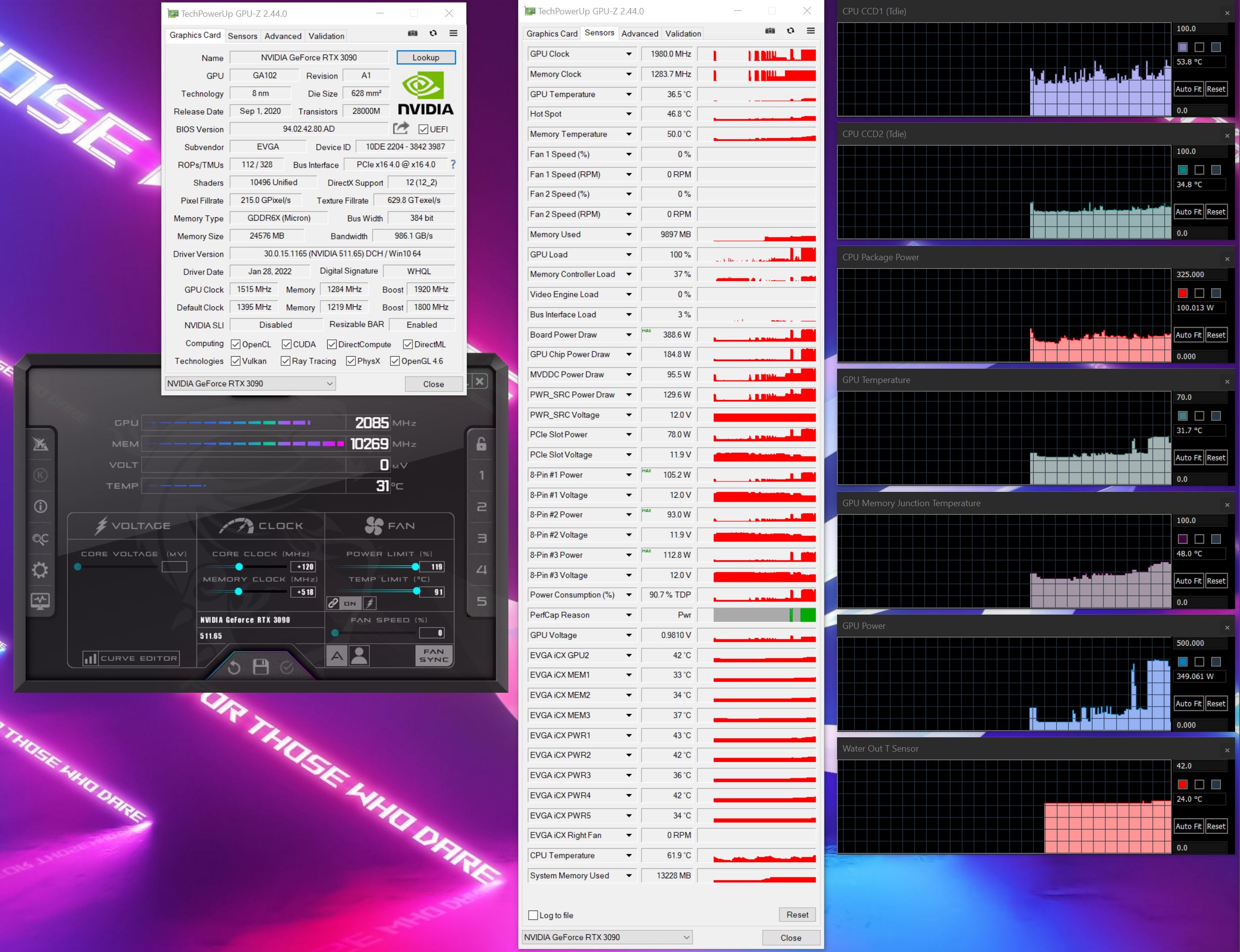Click the Lookup button
The image size is (1240, 952).
tap(425, 57)
